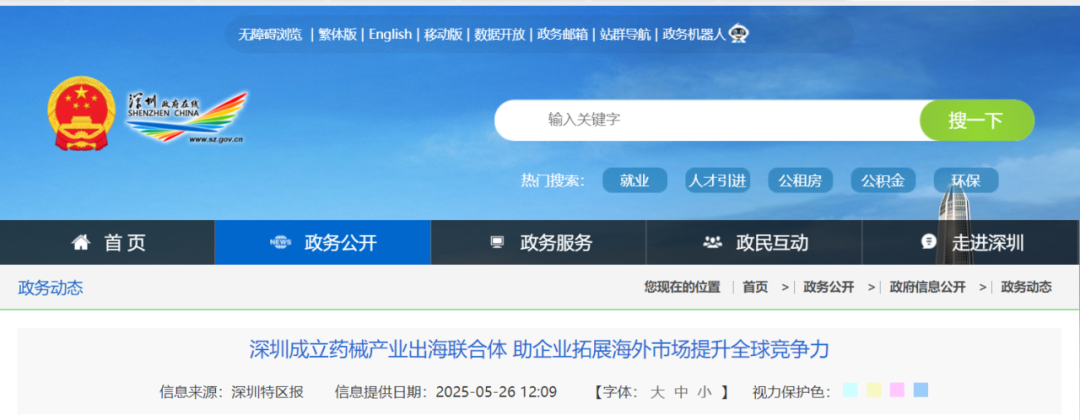
Task: Click the government robot mascot icon
Action: pyautogui.click(x=739, y=34)
